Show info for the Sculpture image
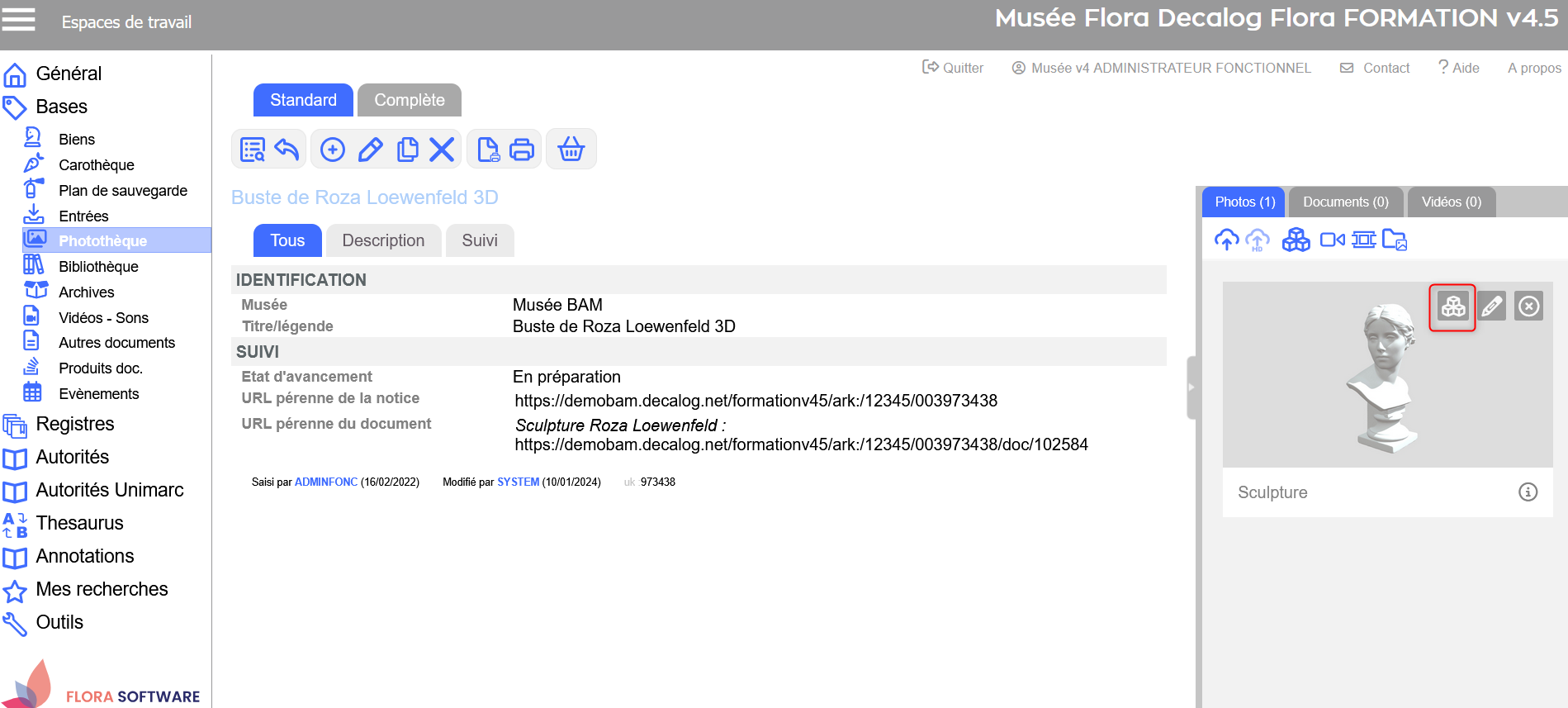This screenshot has width=1568, height=708. 1528,492
